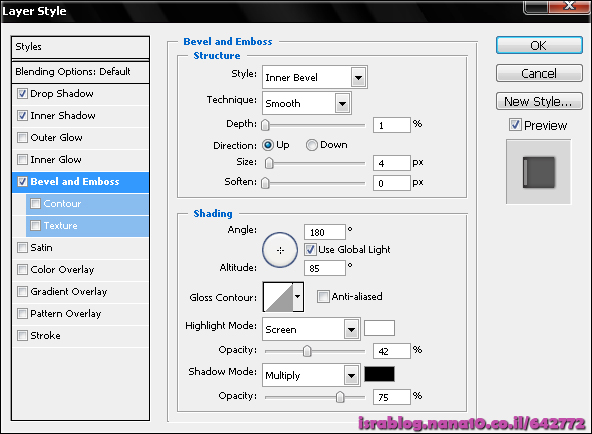Click the OK button

tap(539, 46)
